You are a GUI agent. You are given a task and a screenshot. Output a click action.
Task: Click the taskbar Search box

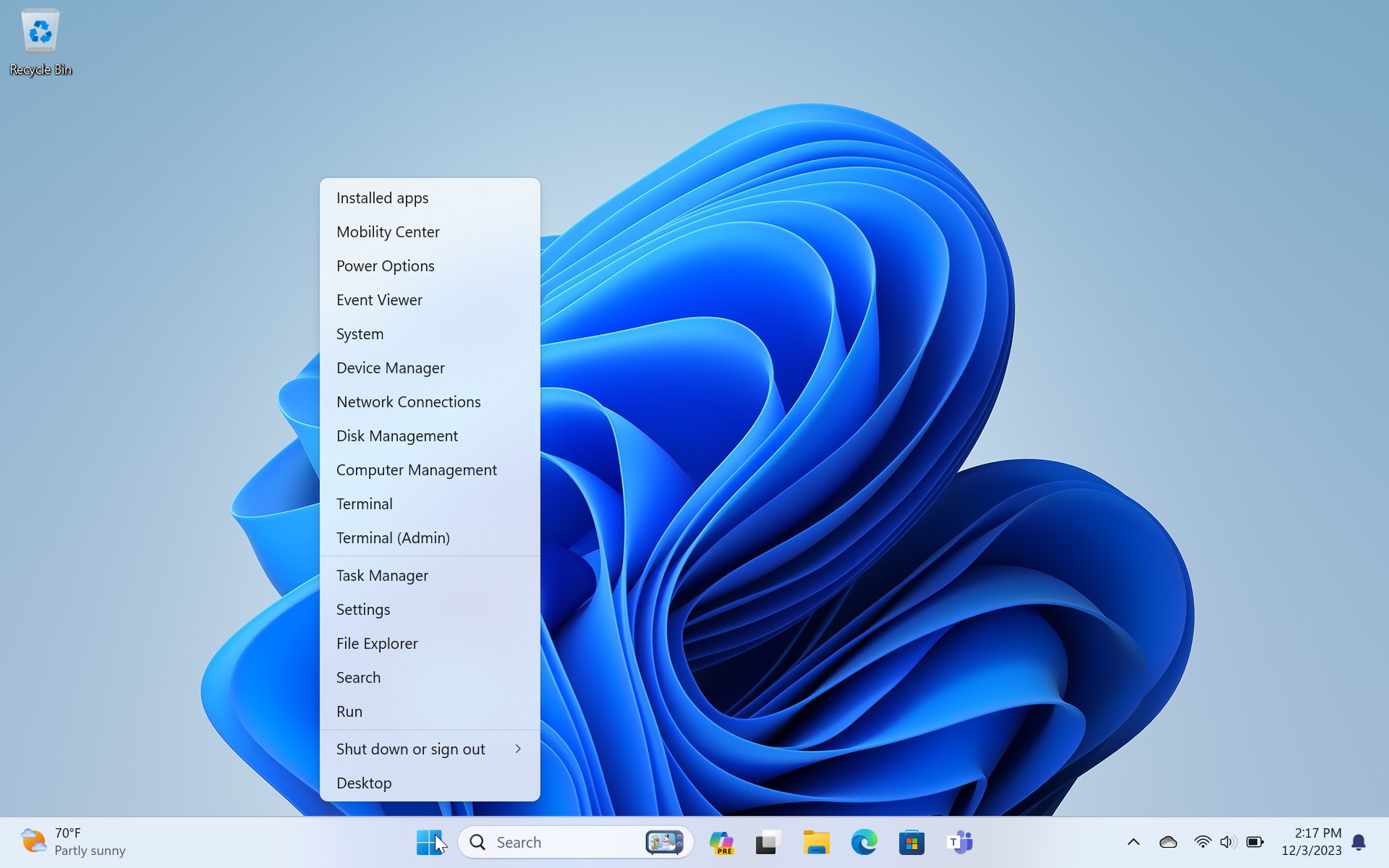coord(550,842)
